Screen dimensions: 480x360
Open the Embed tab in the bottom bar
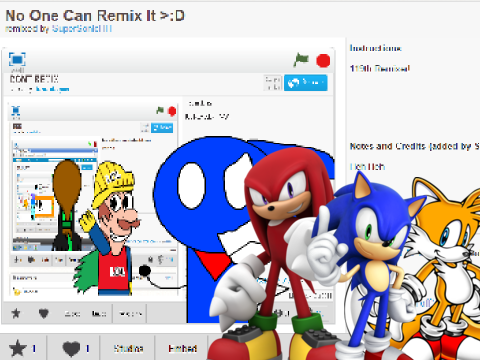[182, 349]
